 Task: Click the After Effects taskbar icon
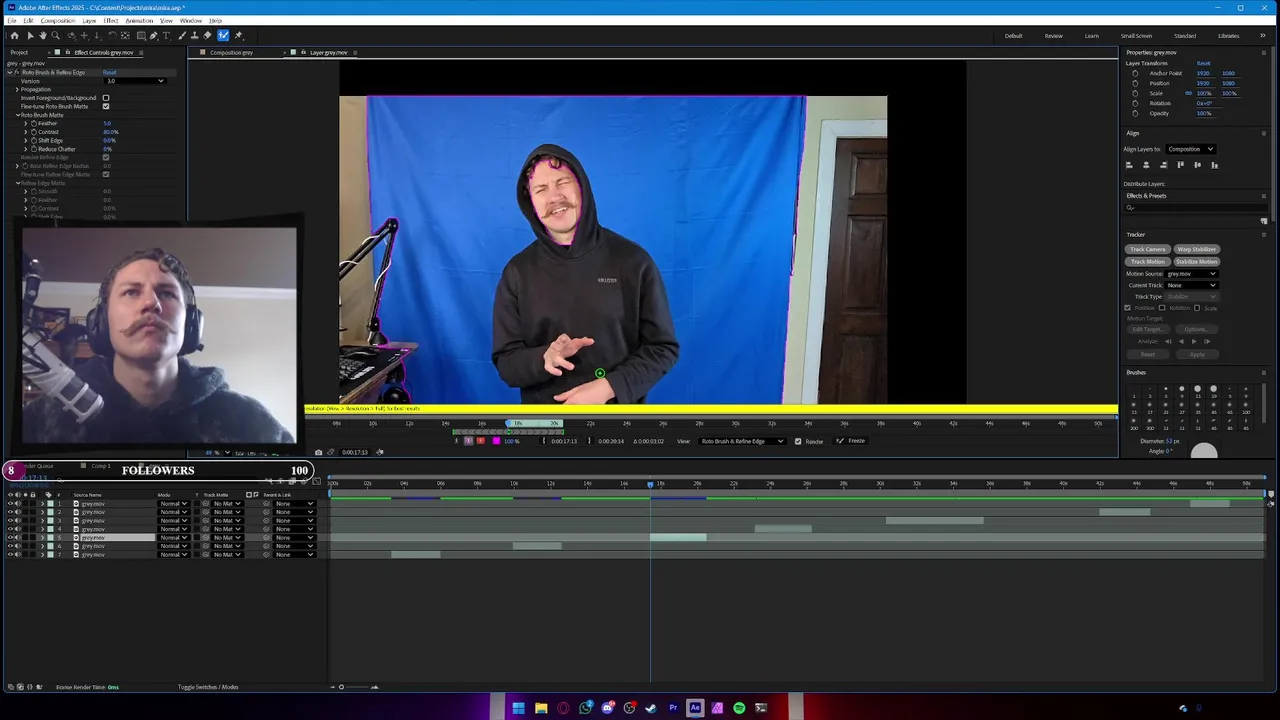pos(695,708)
